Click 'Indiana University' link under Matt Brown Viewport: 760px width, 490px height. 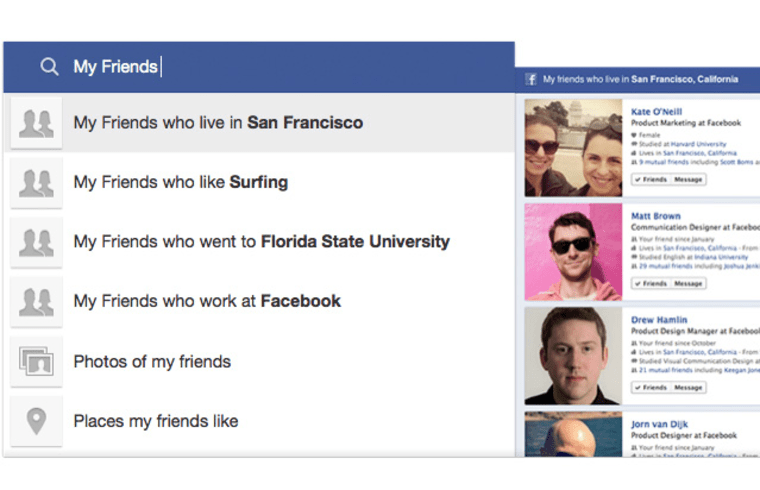coord(721,257)
